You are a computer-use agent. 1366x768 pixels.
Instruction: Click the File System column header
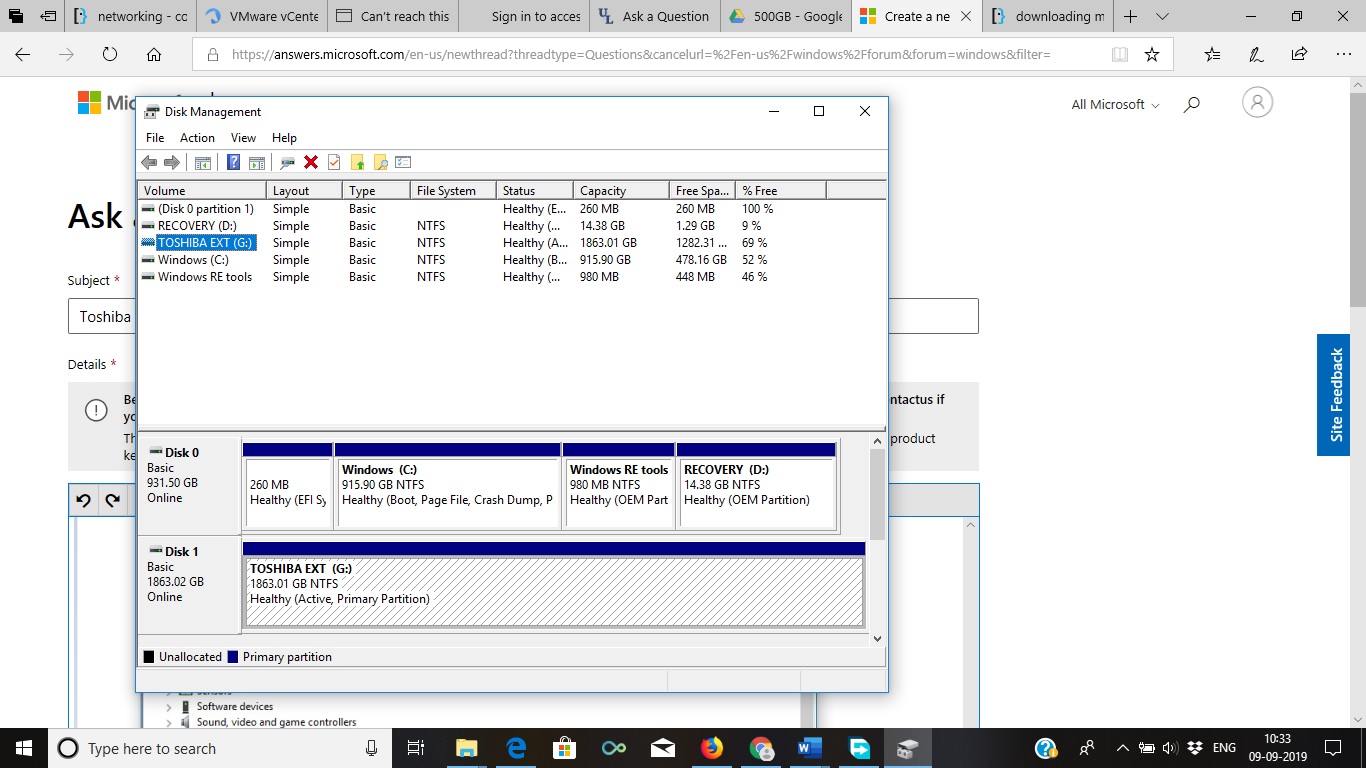pyautogui.click(x=453, y=190)
